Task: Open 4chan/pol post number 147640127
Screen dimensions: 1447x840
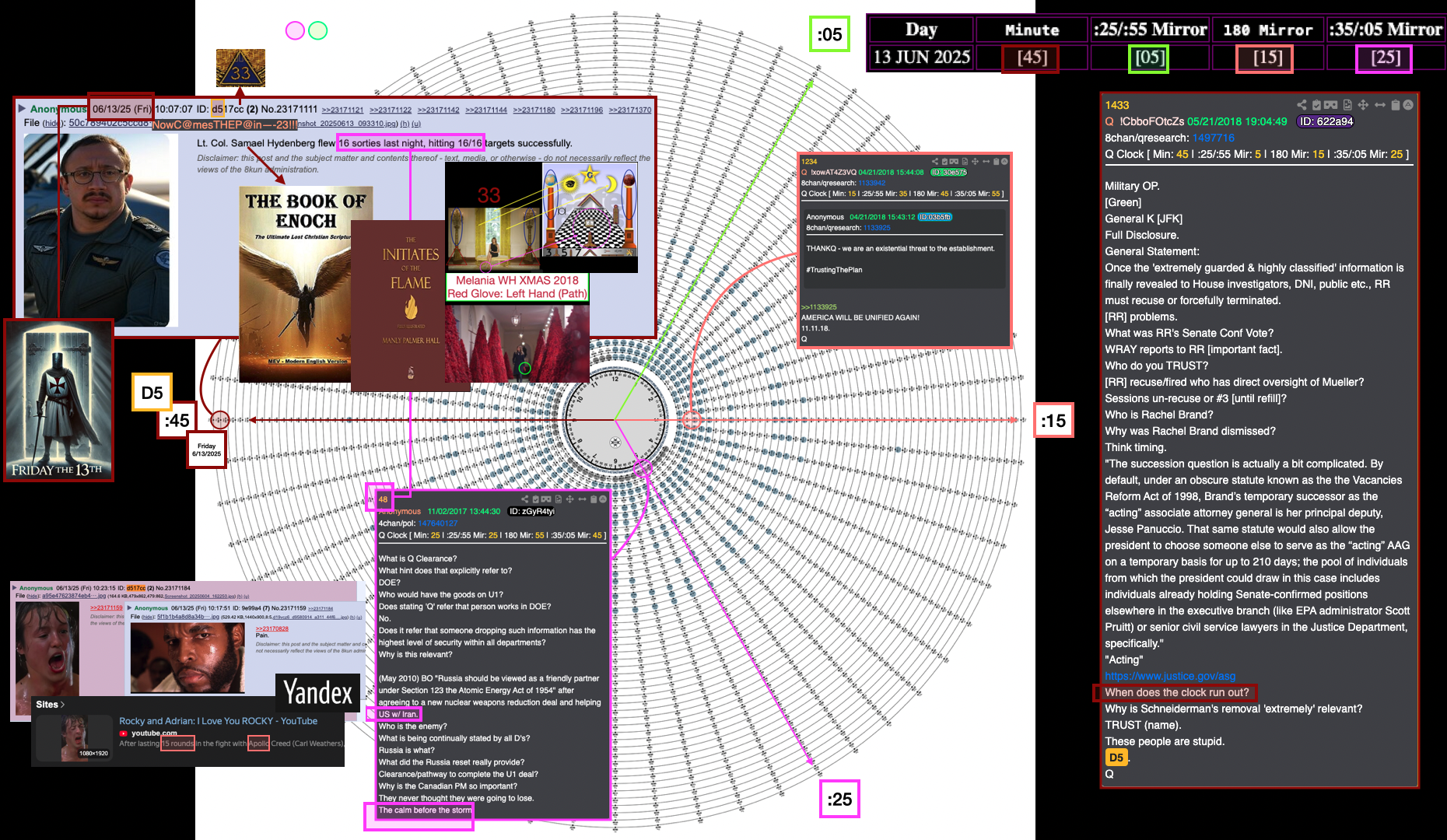Action: pyautogui.click(x=438, y=523)
